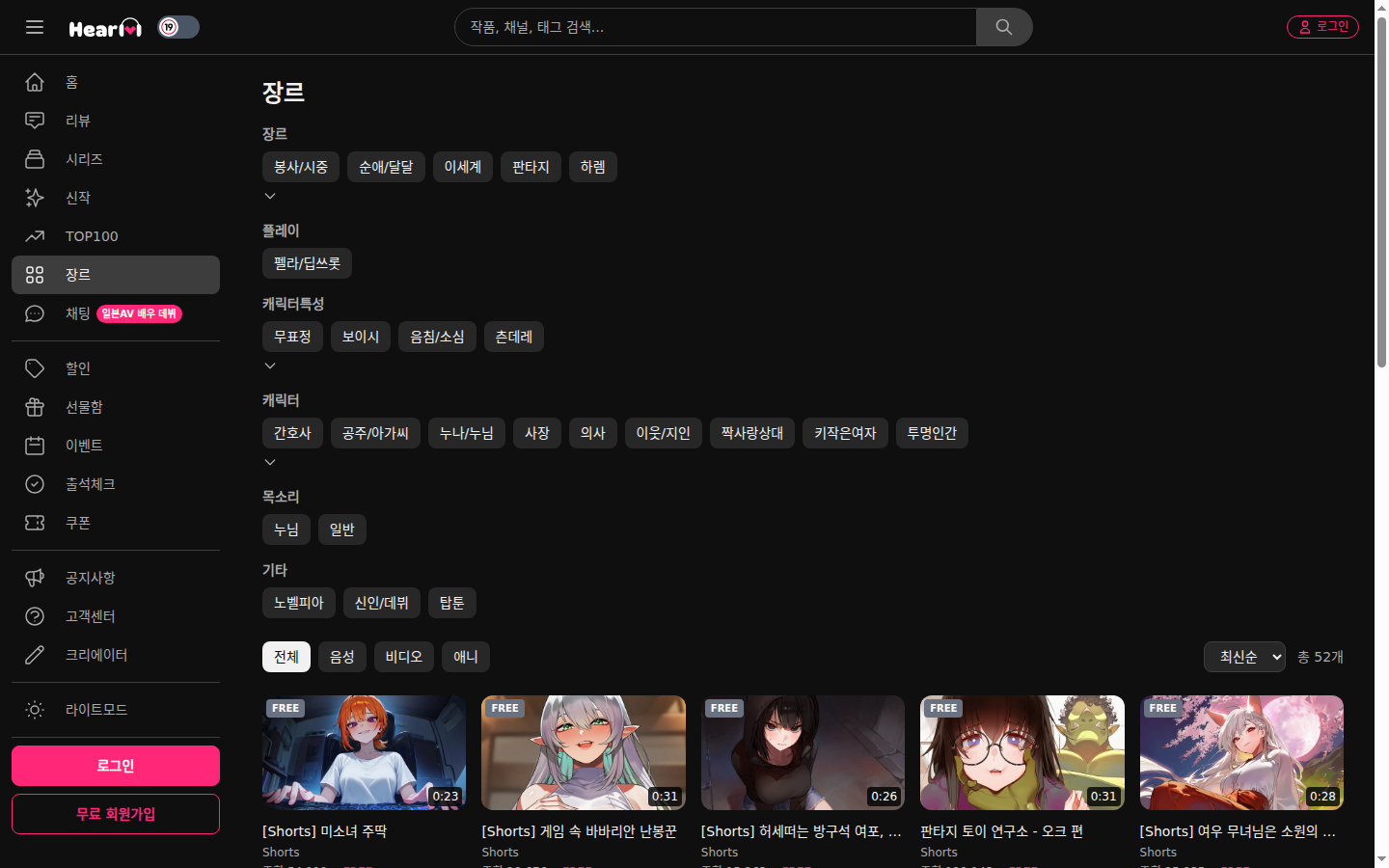Viewport: 1389px width, 868px height.
Task: Click the pink 로그인 sidebar button
Action: [116, 766]
